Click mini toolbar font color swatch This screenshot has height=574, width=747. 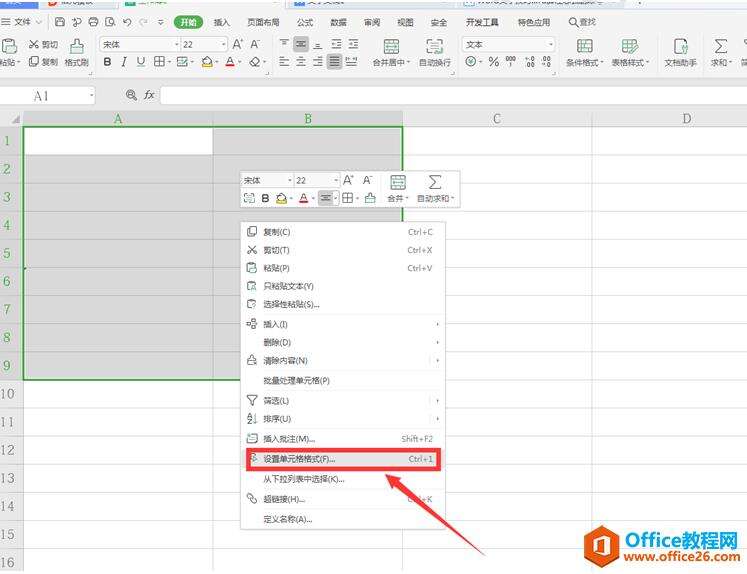(303, 198)
